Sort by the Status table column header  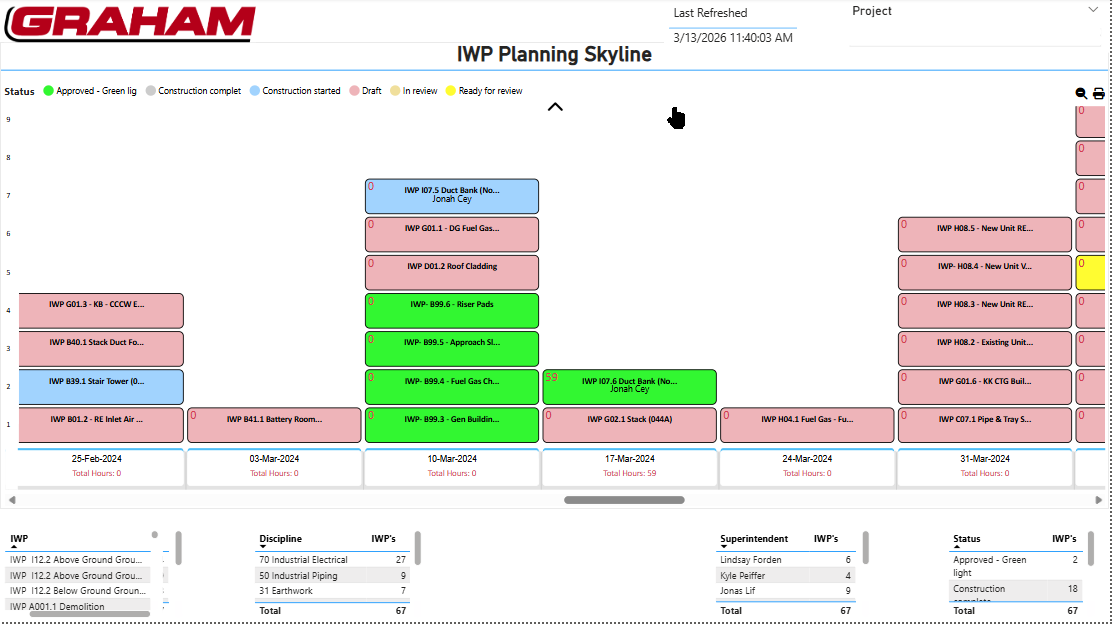click(x=967, y=538)
